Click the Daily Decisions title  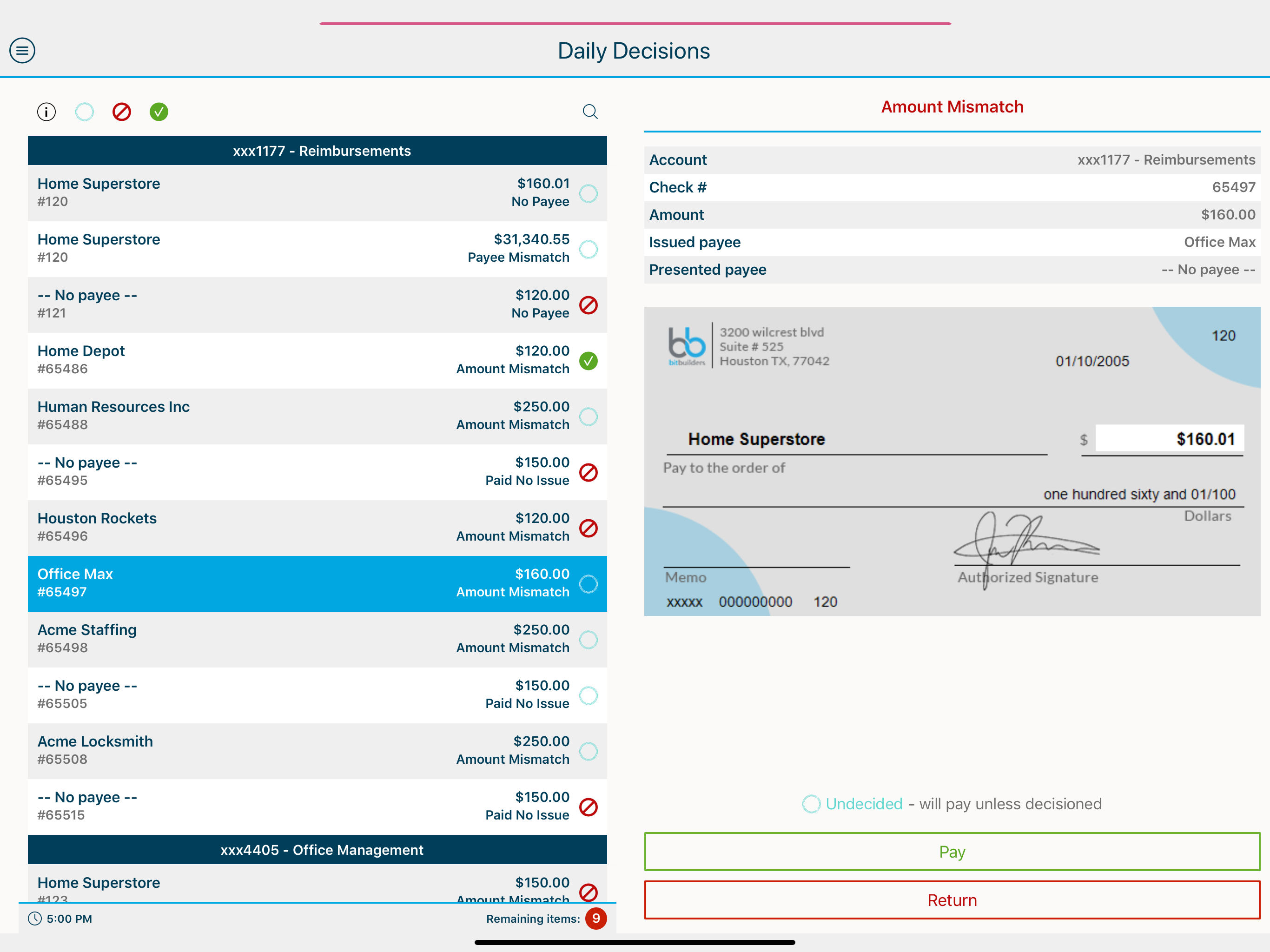pyautogui.click(x=634, y=51)
